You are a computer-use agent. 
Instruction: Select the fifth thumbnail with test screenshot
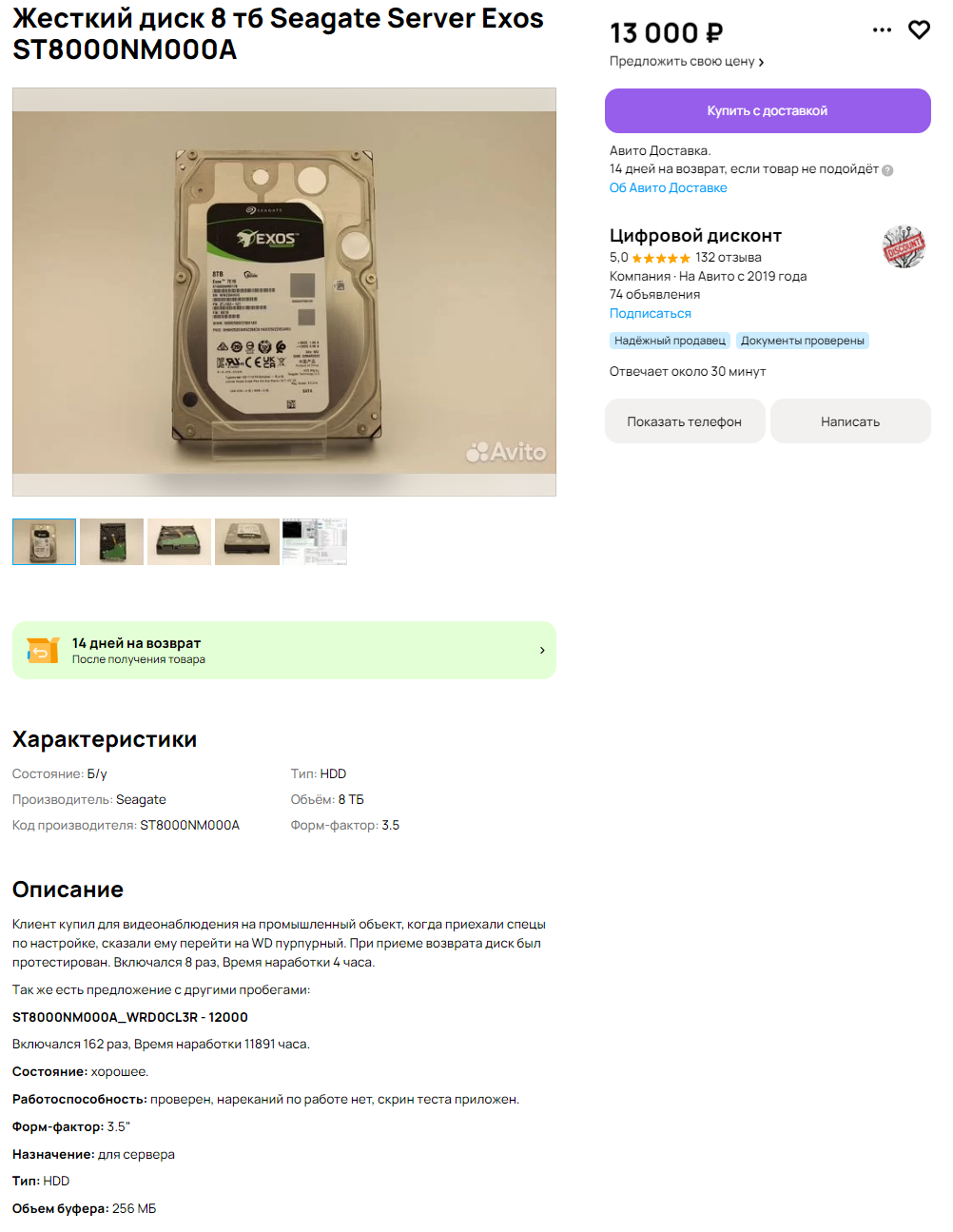click(x=315, y=541)
